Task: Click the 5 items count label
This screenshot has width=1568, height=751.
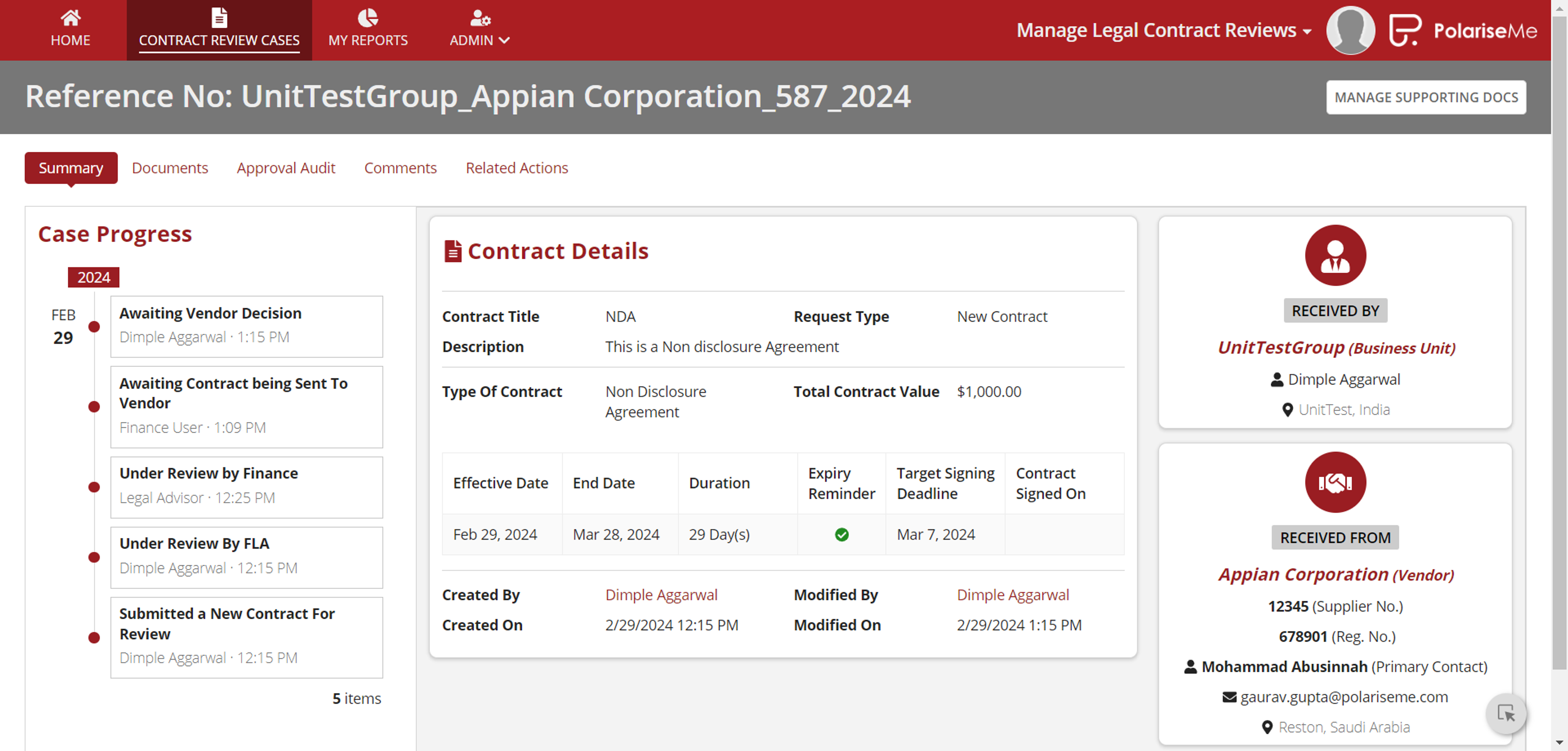Action: point(357,698)
